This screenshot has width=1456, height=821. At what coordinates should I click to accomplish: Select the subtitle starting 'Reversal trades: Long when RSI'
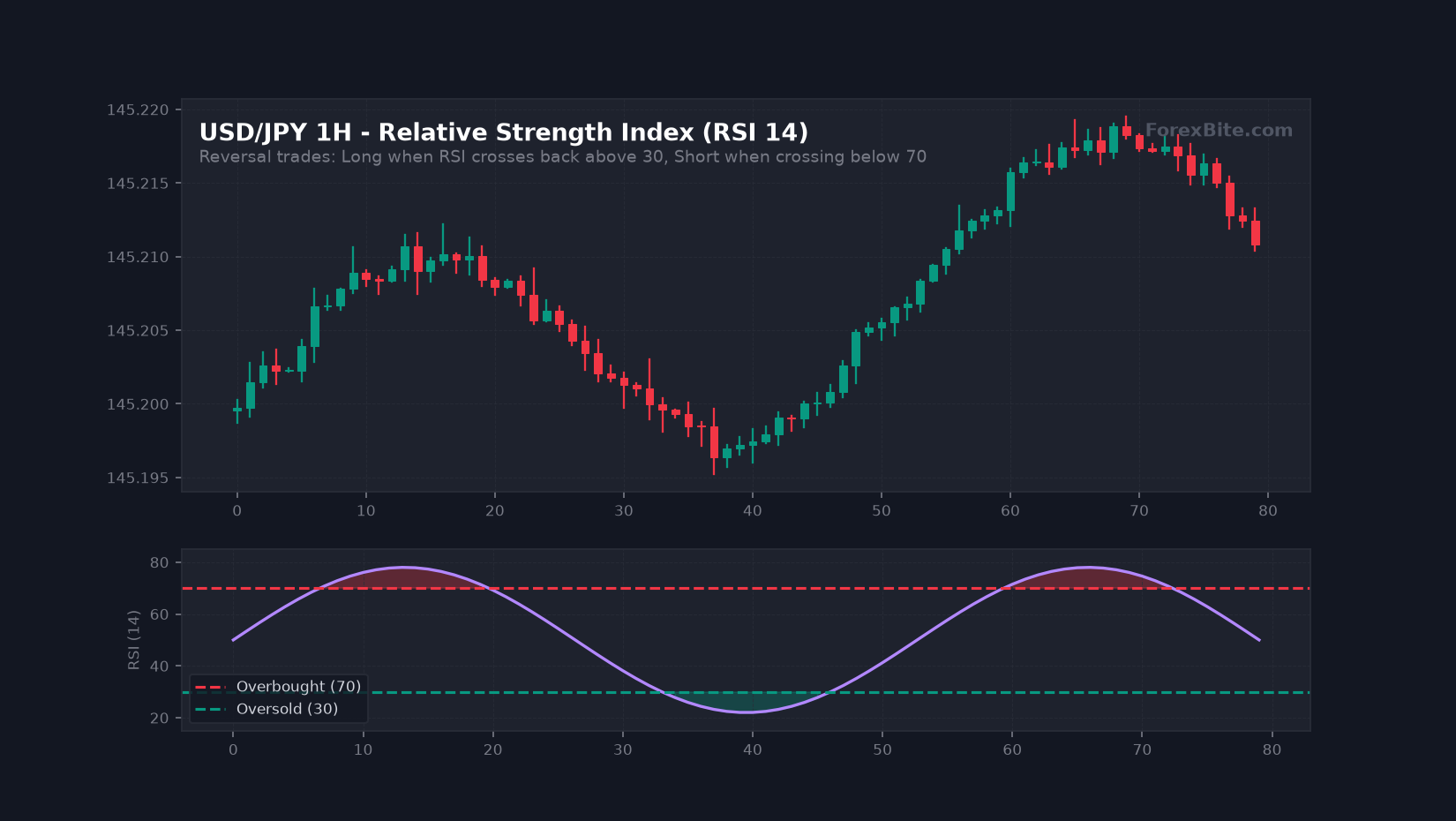563,156
